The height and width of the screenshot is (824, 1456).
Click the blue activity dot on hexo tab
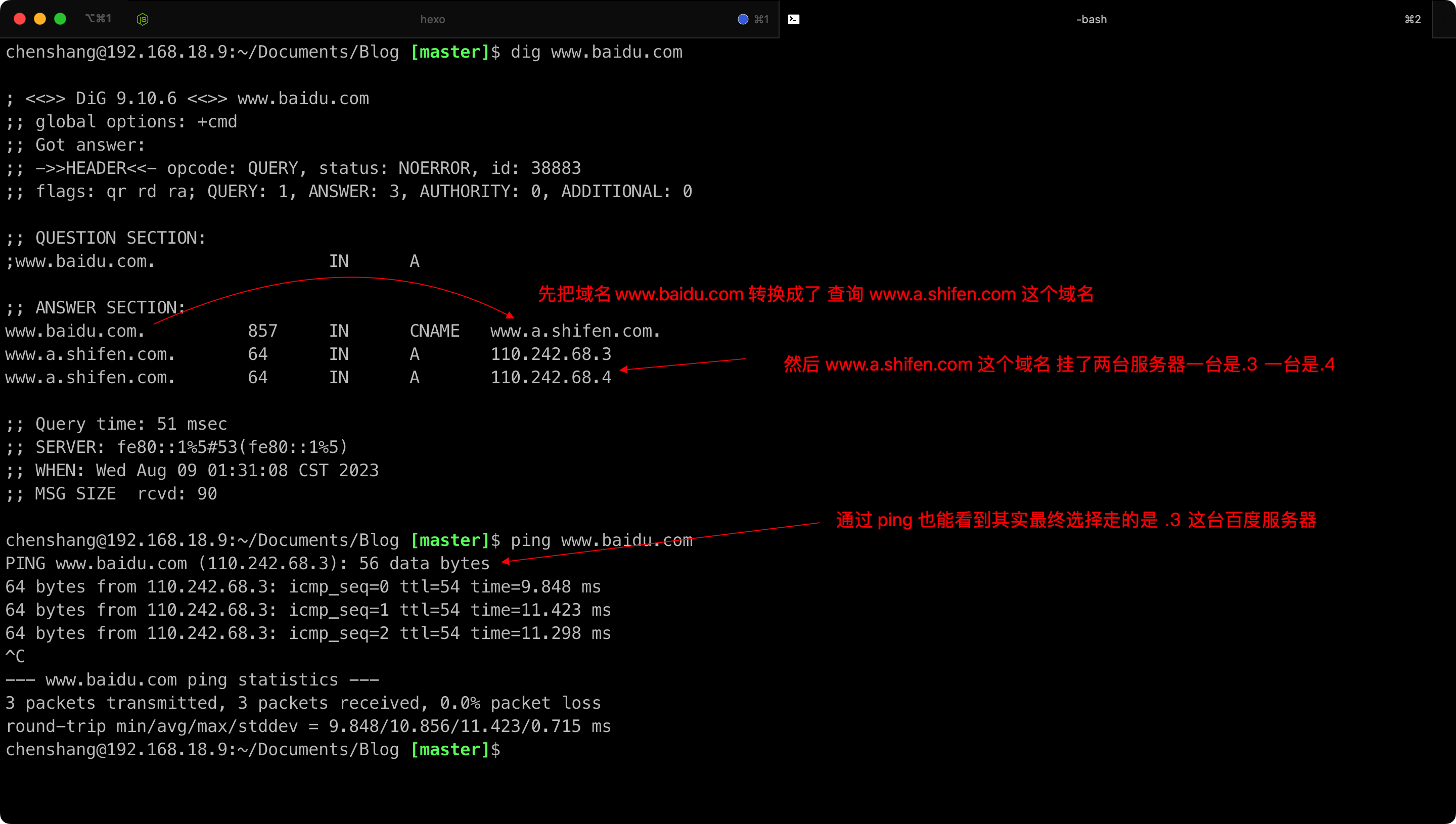[743, 19]
